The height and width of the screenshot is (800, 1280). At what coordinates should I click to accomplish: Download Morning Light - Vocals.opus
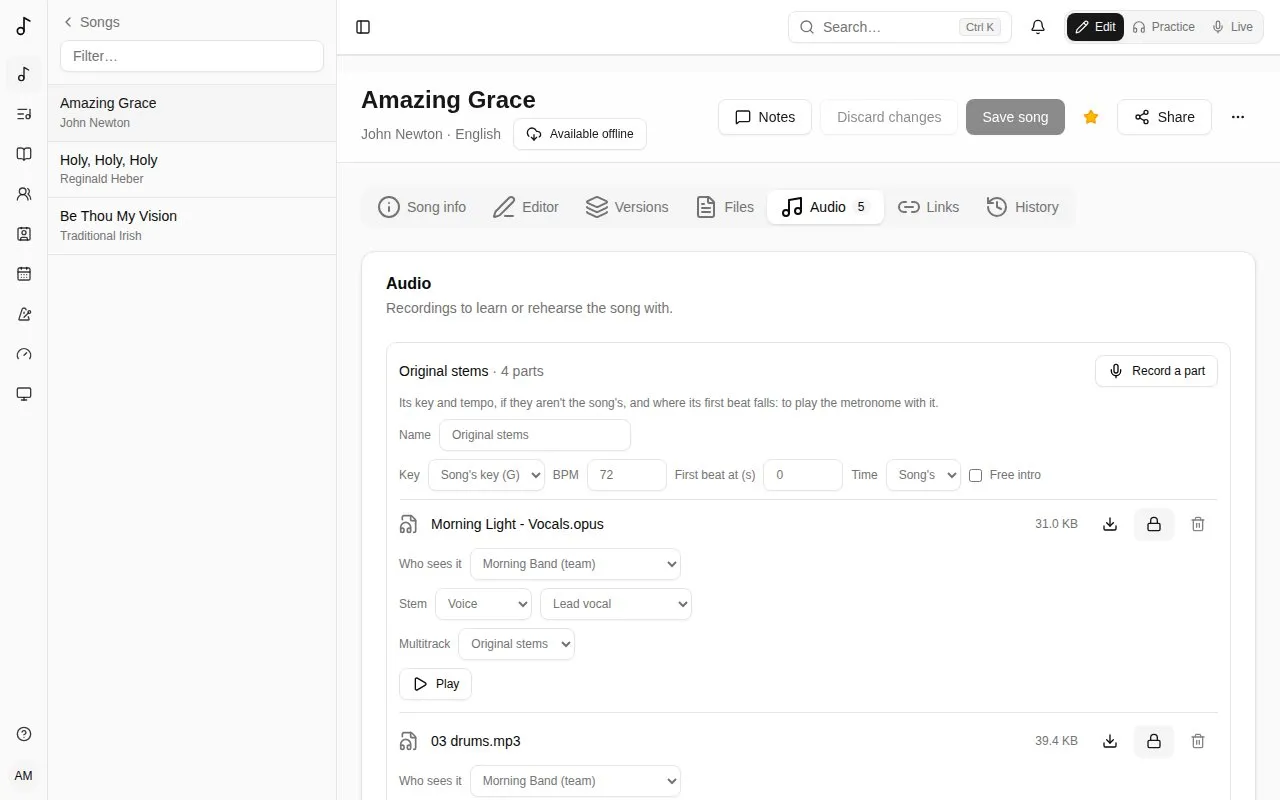coord(1110,524)
